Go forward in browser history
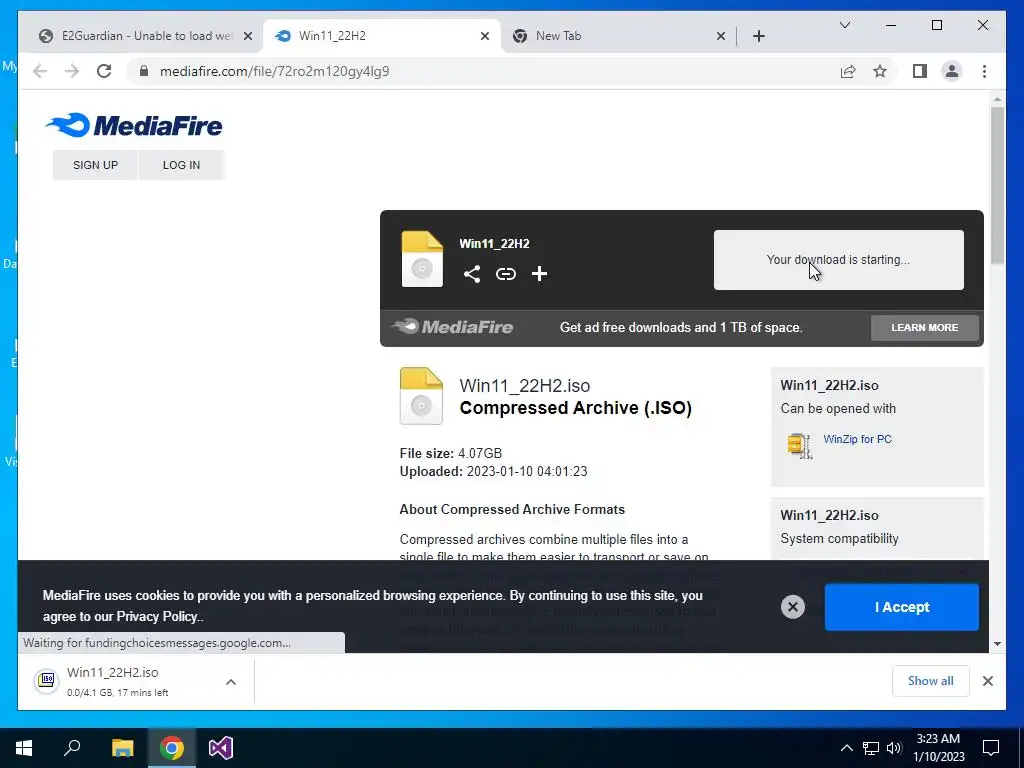This screenshot has height=768, width=1024. coord(72,71)
